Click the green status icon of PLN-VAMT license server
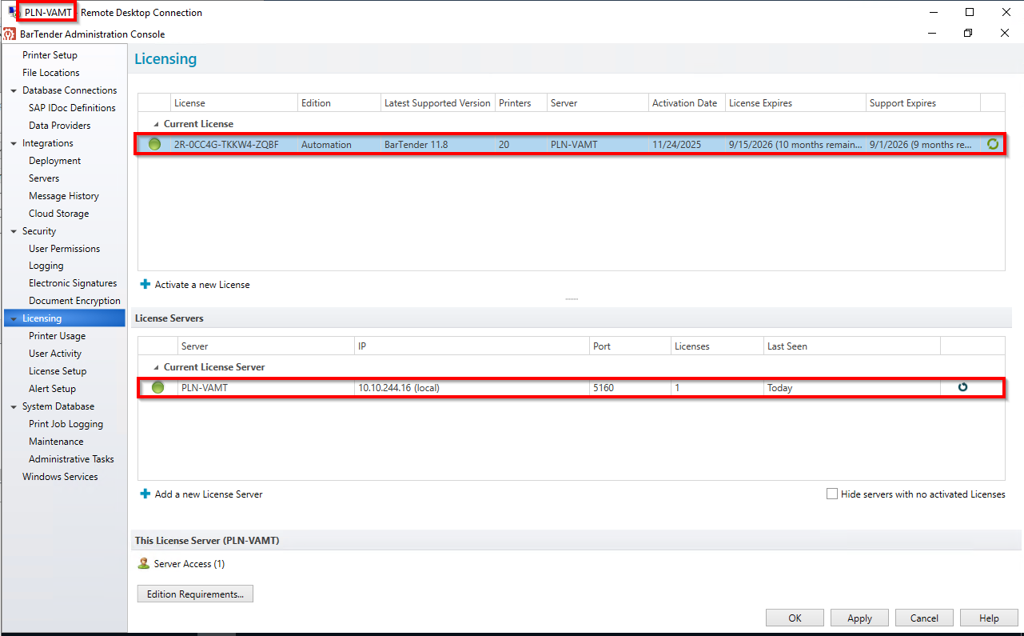 point(158,387)
